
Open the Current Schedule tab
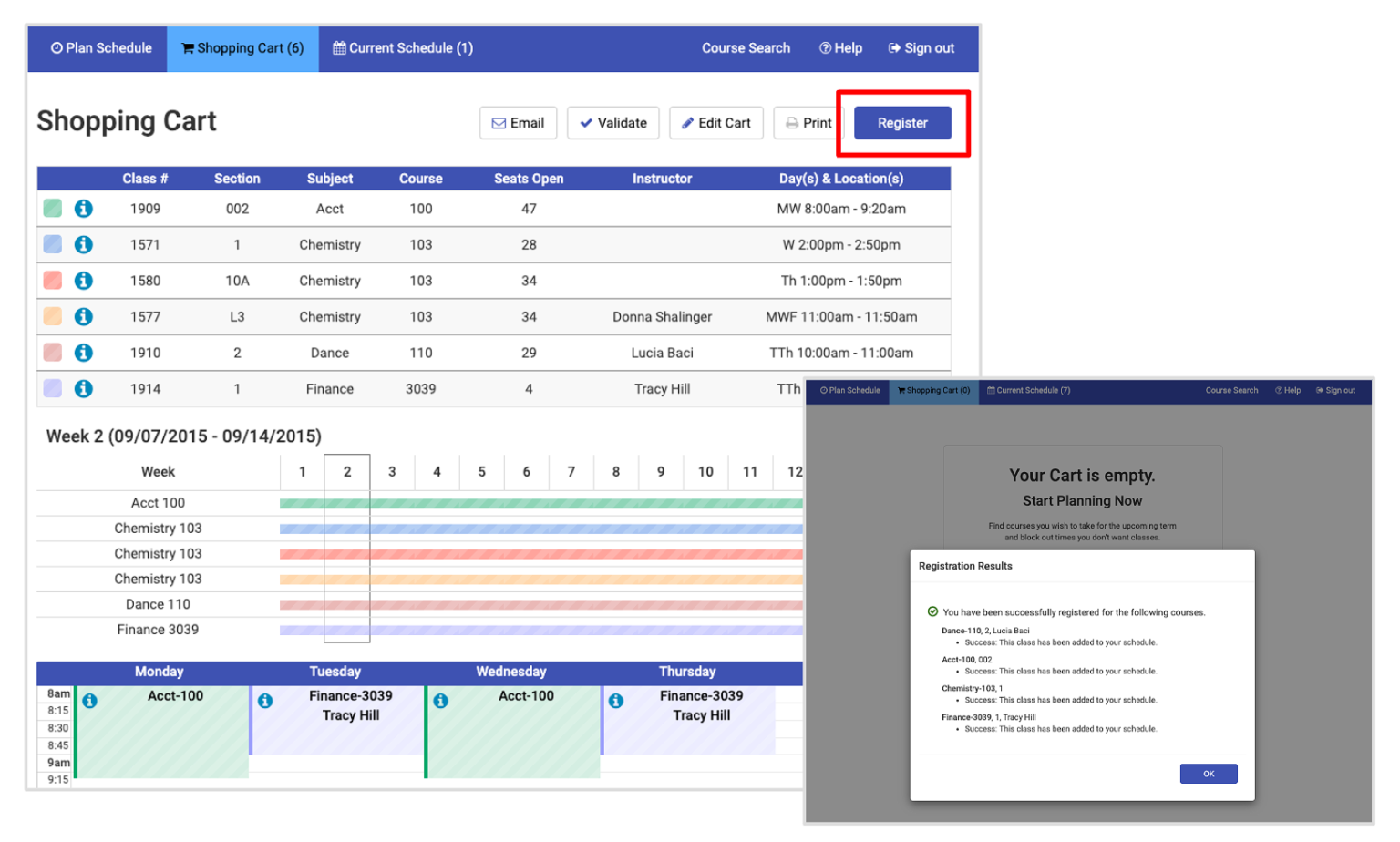[x=402, y=48]
